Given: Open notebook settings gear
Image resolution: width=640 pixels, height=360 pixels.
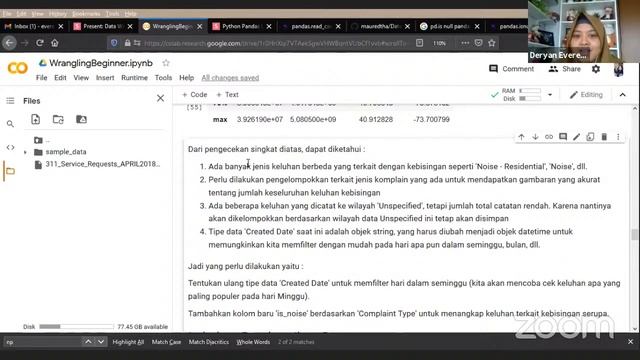Looking at the screenshot, I should [x=596, y=69].
